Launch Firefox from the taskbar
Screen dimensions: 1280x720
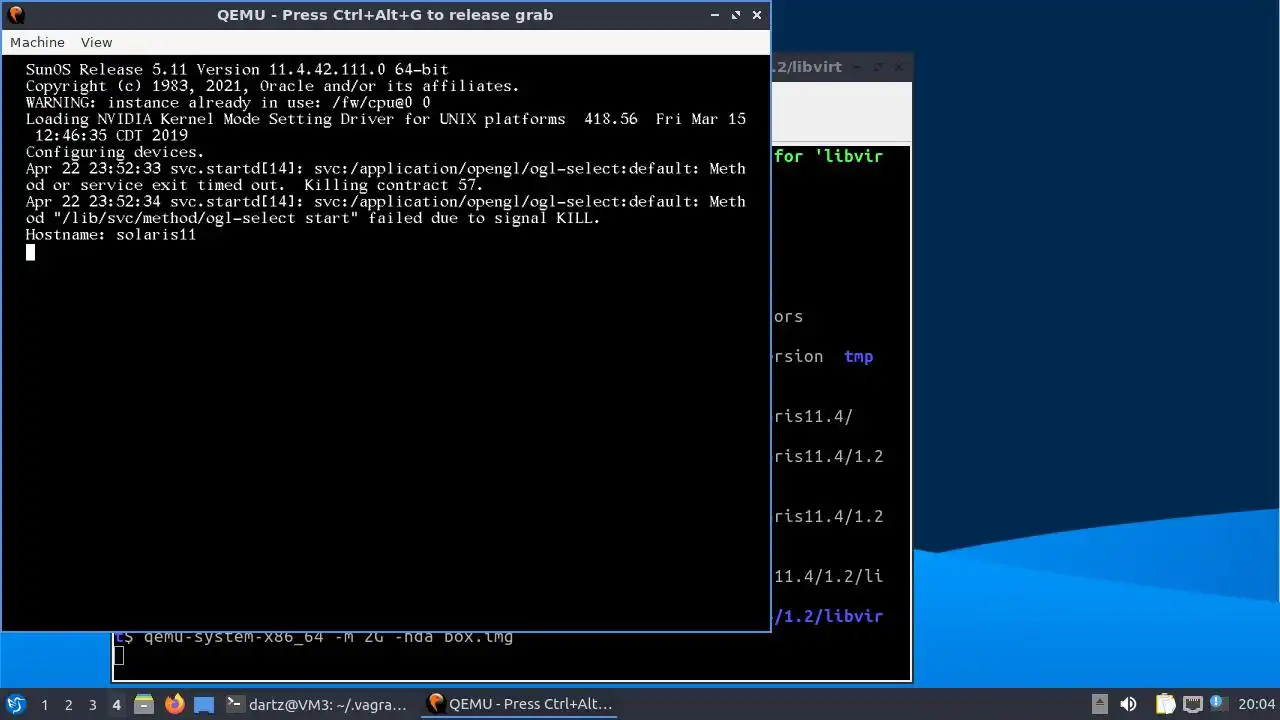174,704
